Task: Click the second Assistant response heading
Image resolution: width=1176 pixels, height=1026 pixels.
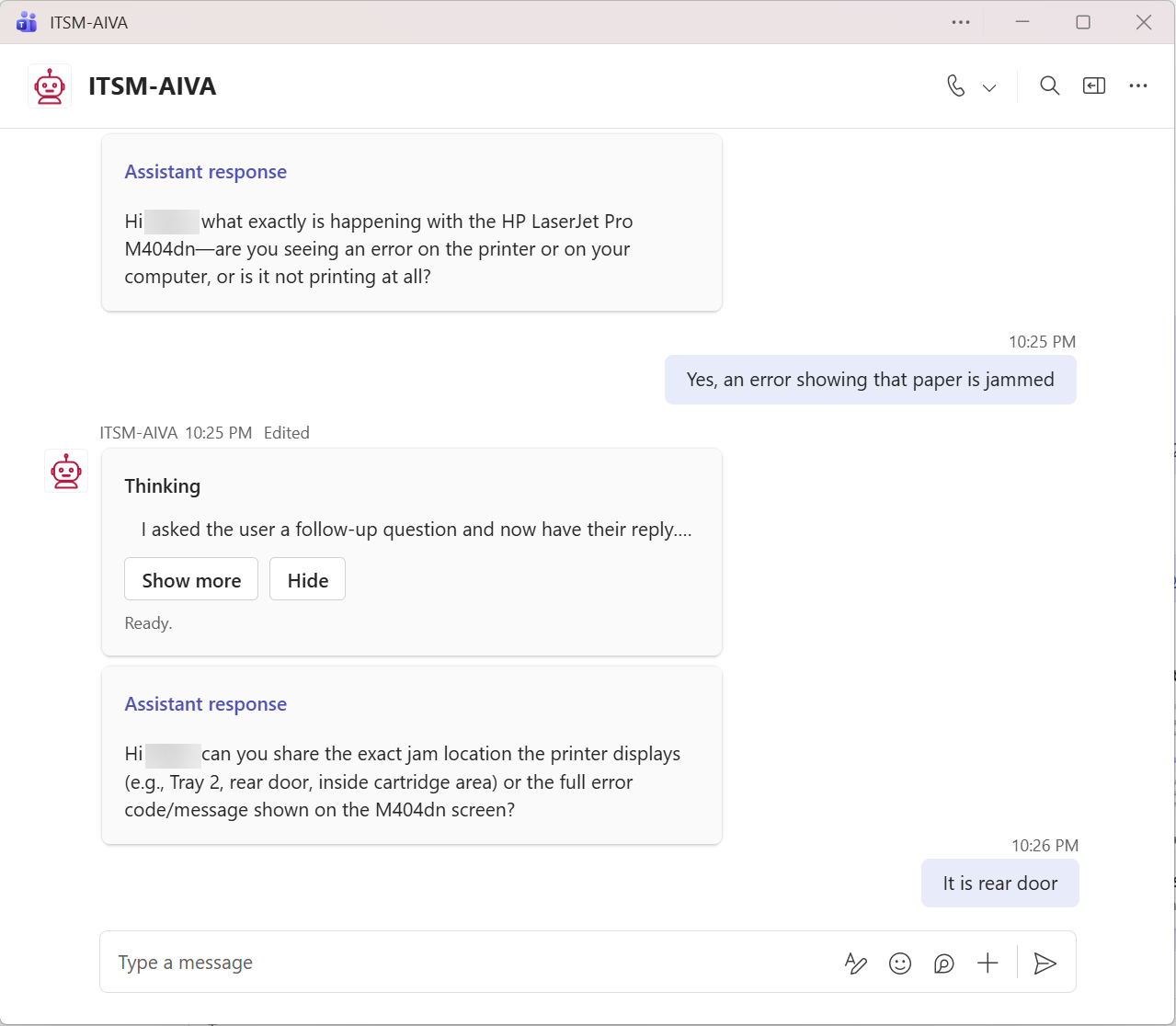Action: pos(206,704)
